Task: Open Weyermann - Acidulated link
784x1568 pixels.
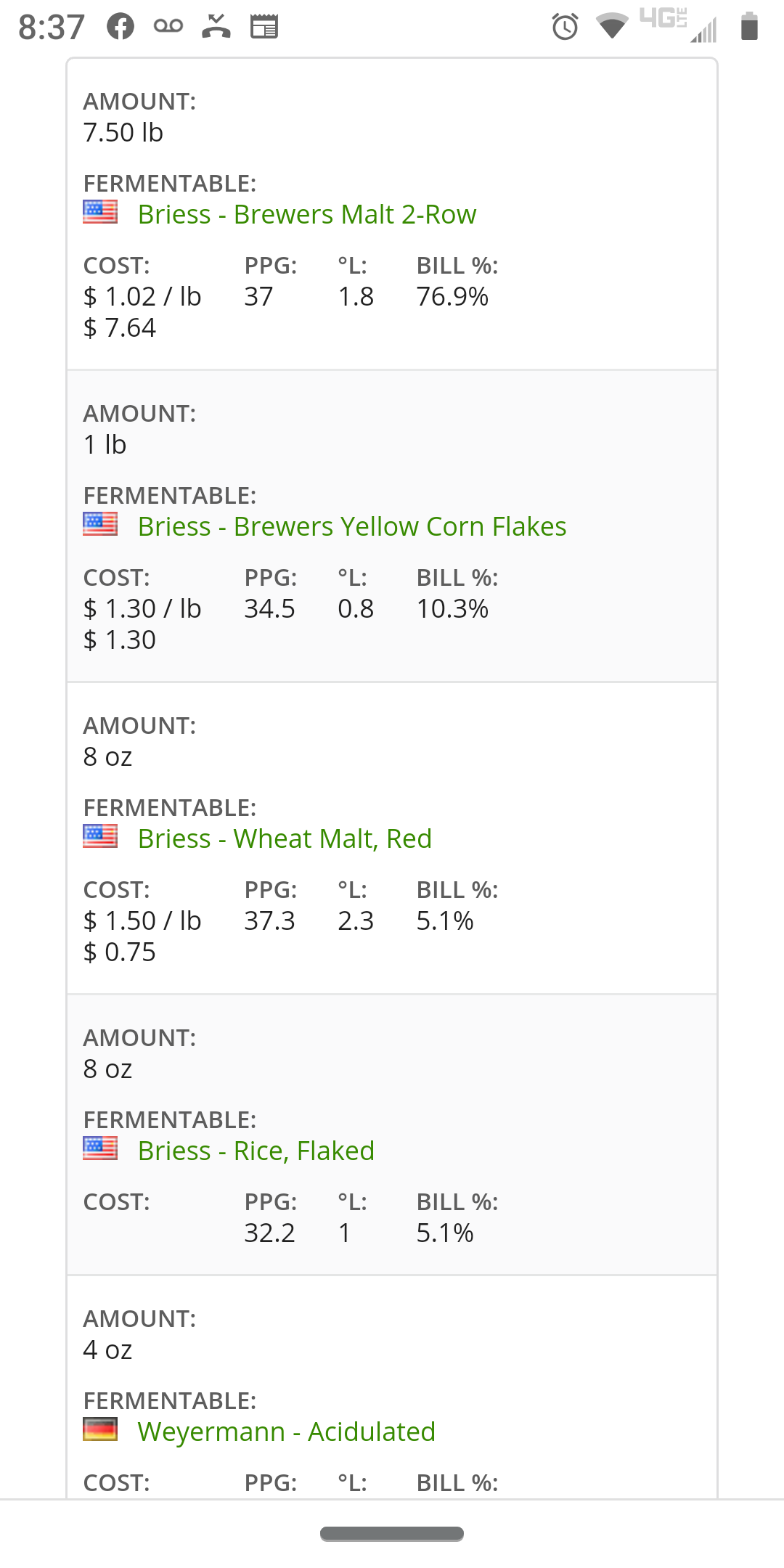Action: pyautogui.click(x=287, y=1432)
